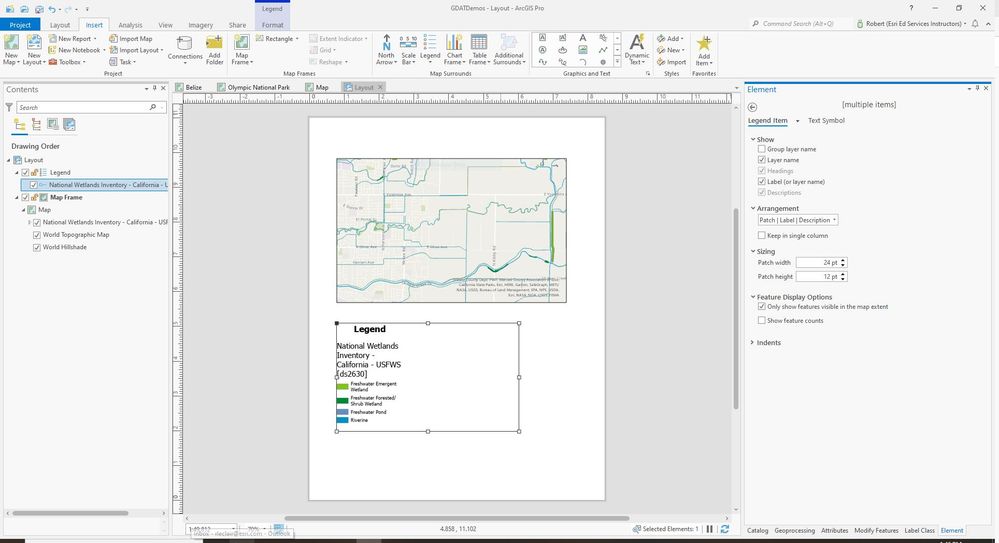The image size is (999, 543).
Task: Select the line graphic tool
Action: pos(603,50)
